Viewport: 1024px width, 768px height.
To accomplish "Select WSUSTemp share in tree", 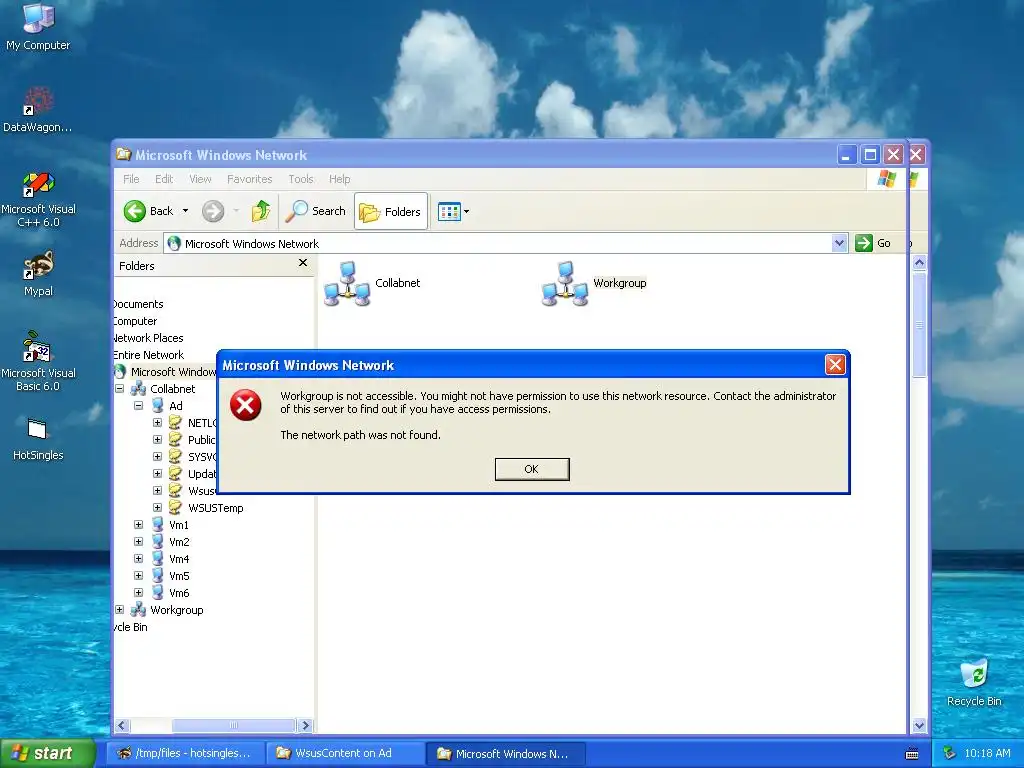I will (x=216, y=507).
